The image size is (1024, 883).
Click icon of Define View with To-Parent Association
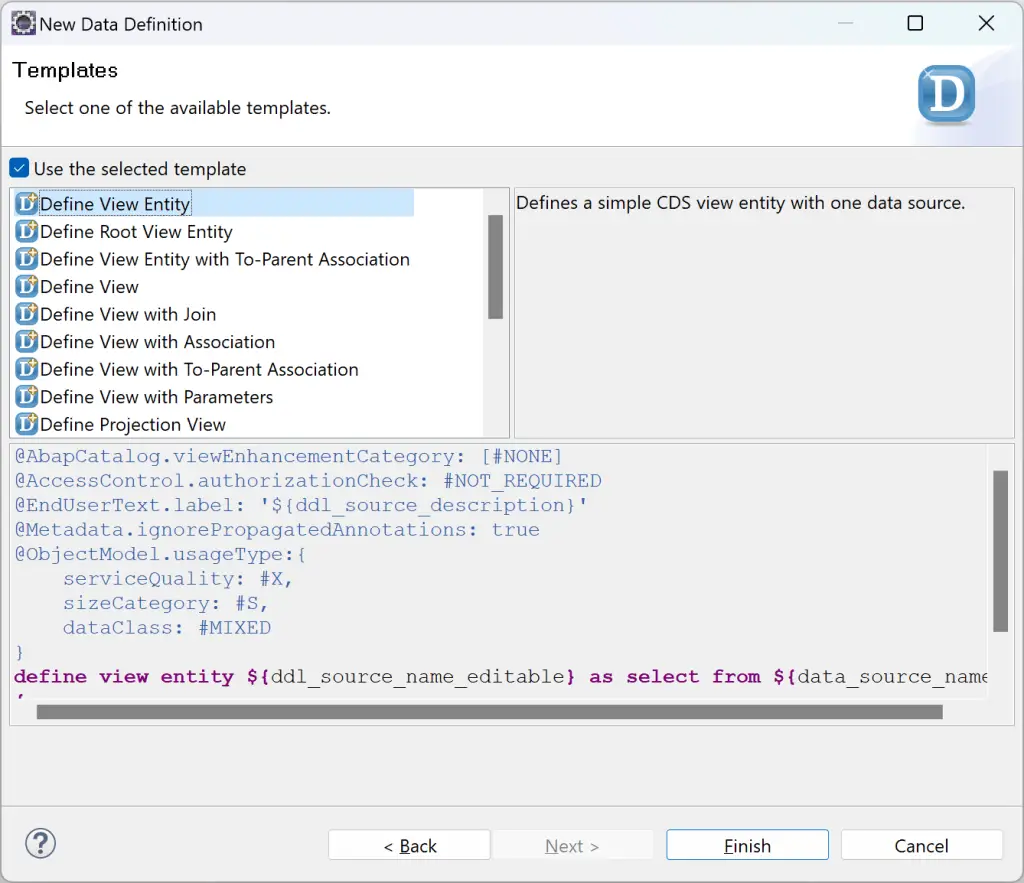(x=27, y=368)
